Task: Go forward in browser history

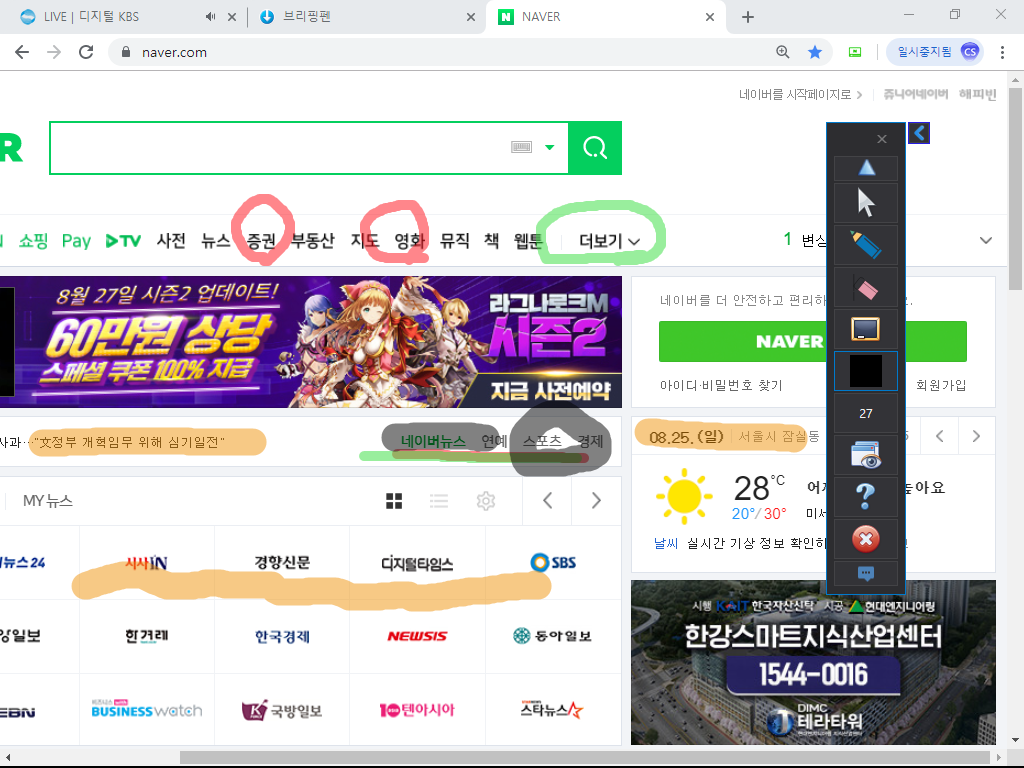Action: (x=54, y=52)
